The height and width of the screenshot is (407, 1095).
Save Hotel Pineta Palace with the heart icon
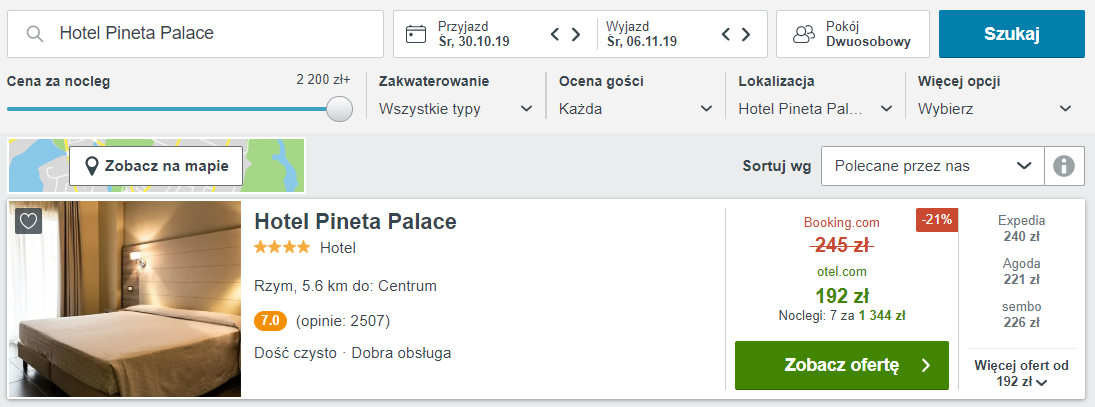tap(28, 221)
